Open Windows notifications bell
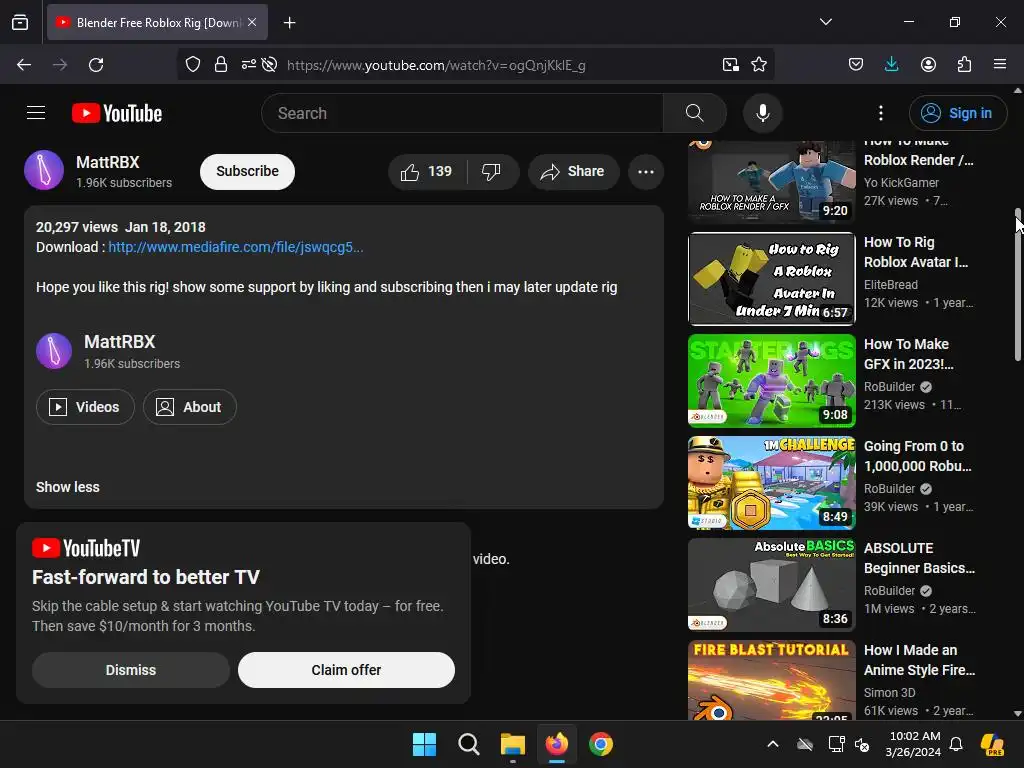Image resolution: width=1024 pixels, height=768 pixels. 956,744
